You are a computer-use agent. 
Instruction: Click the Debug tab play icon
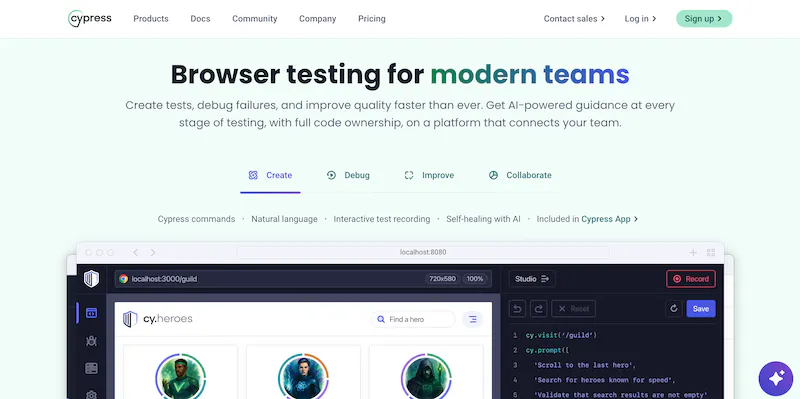331,176
